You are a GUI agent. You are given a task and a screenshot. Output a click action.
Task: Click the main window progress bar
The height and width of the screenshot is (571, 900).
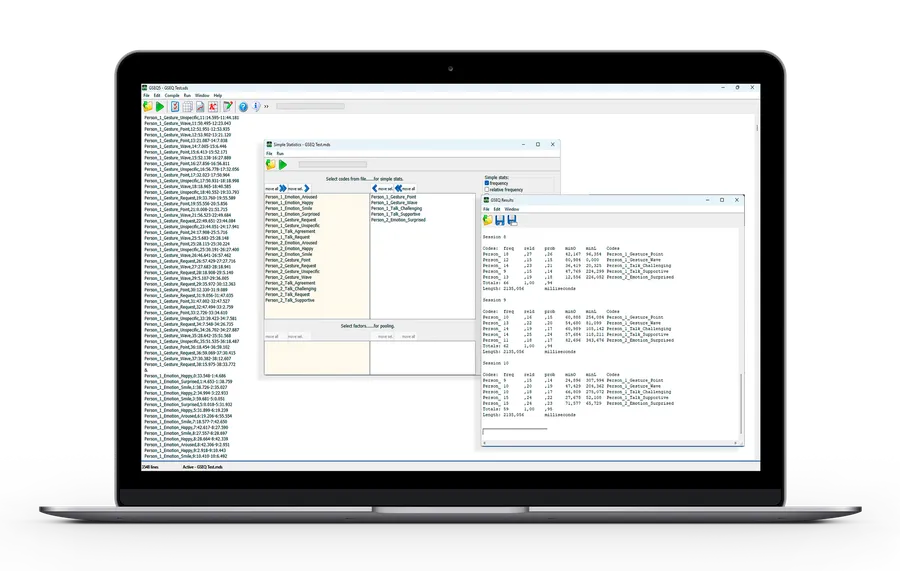(x=311, y=106)
